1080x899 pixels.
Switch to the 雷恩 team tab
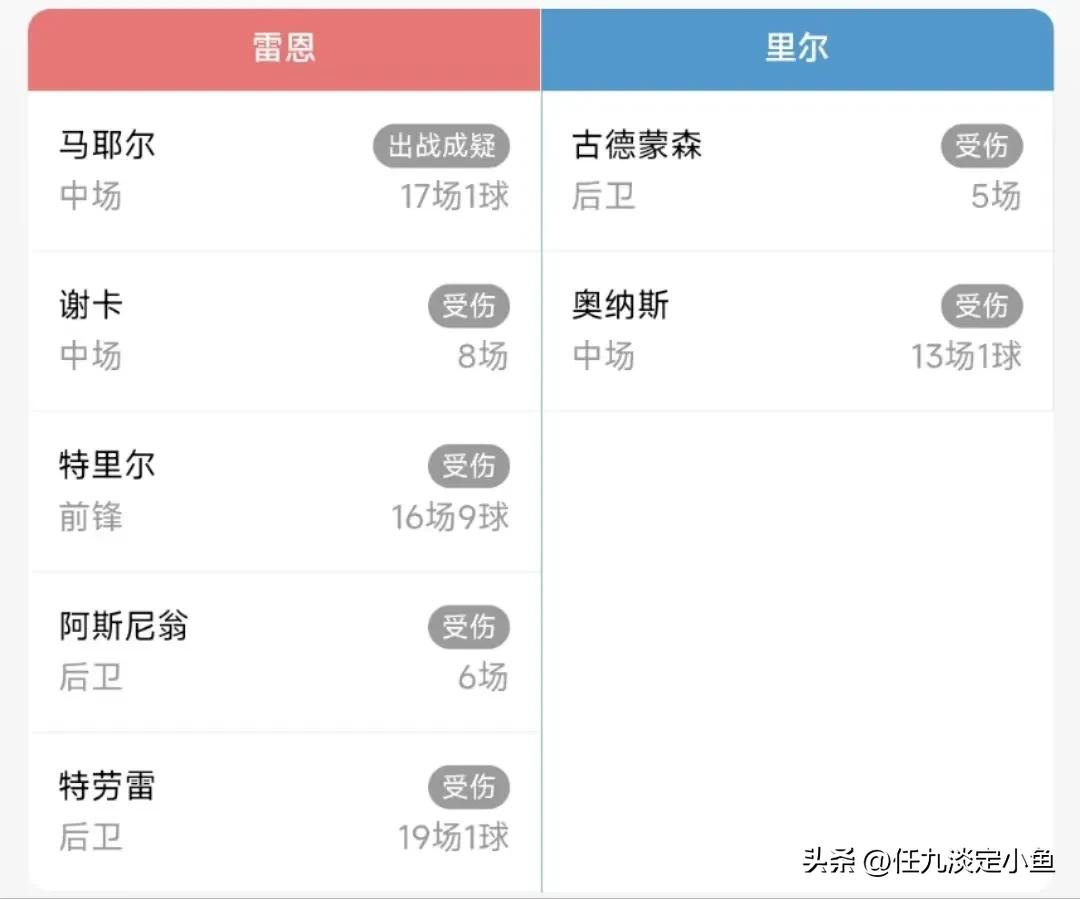[283, 46]
